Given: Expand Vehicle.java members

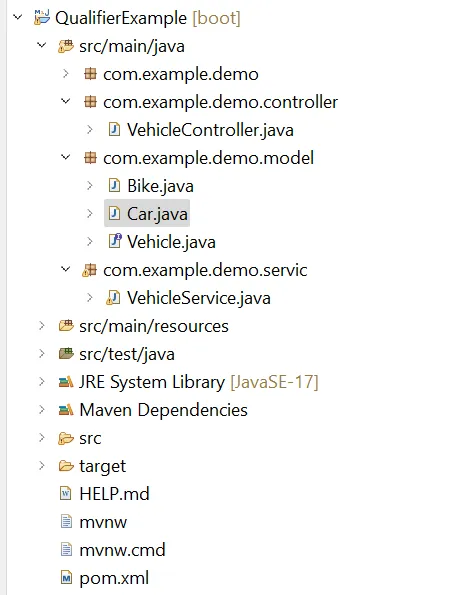Looking at the screenshot, I should pyautogui.click(x=90, y=241).
